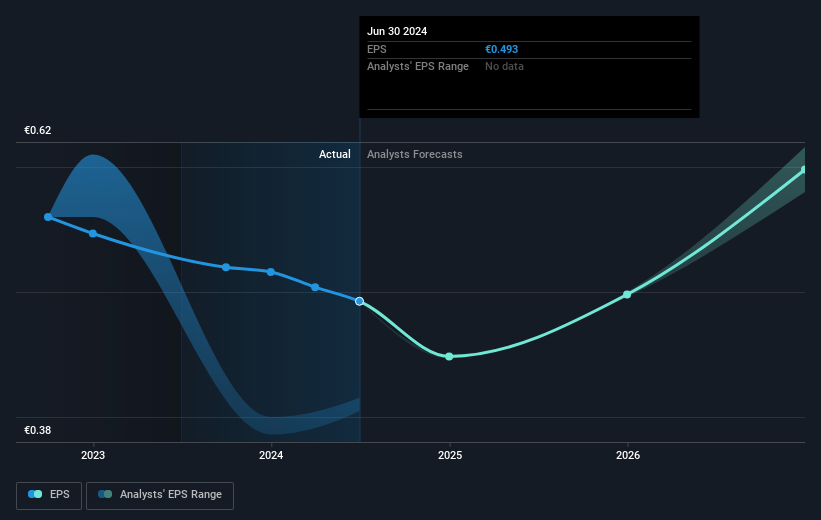Toggle the Analysts' EPS Range legend button
Screen dimensions: 821x520
[x=160, y=495]
